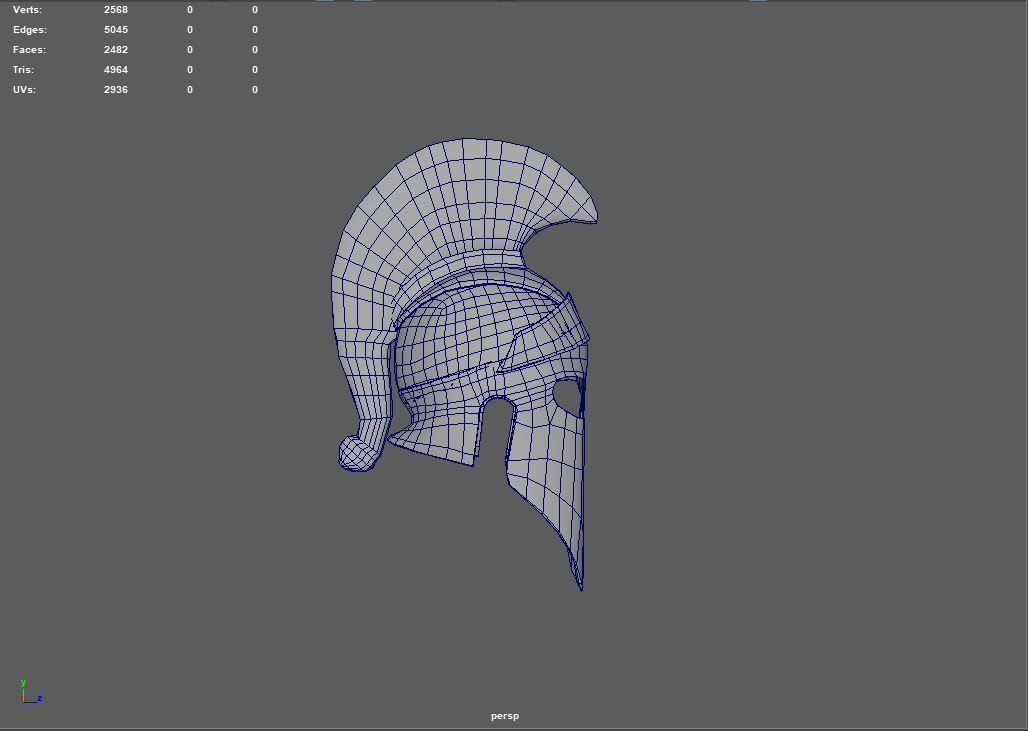Click the persp camera name label

click(x=505, y=716)
